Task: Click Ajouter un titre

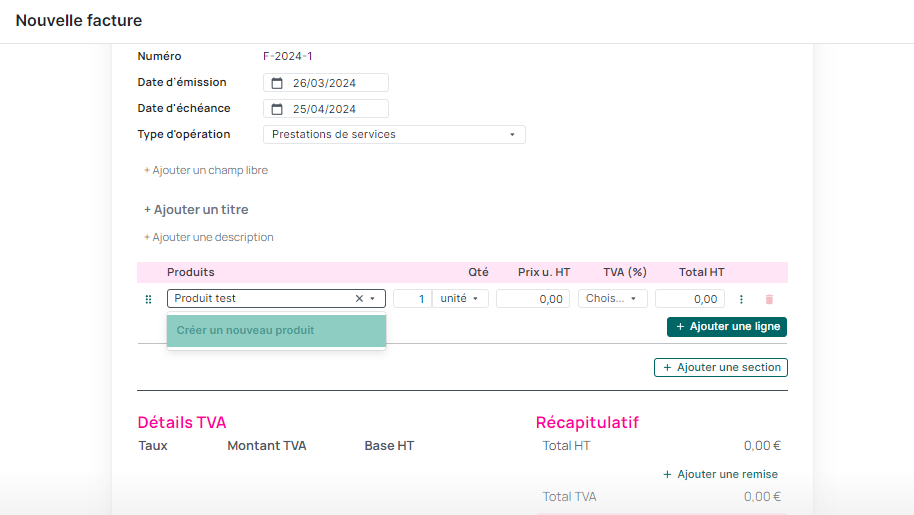Action: coord(196,210)
